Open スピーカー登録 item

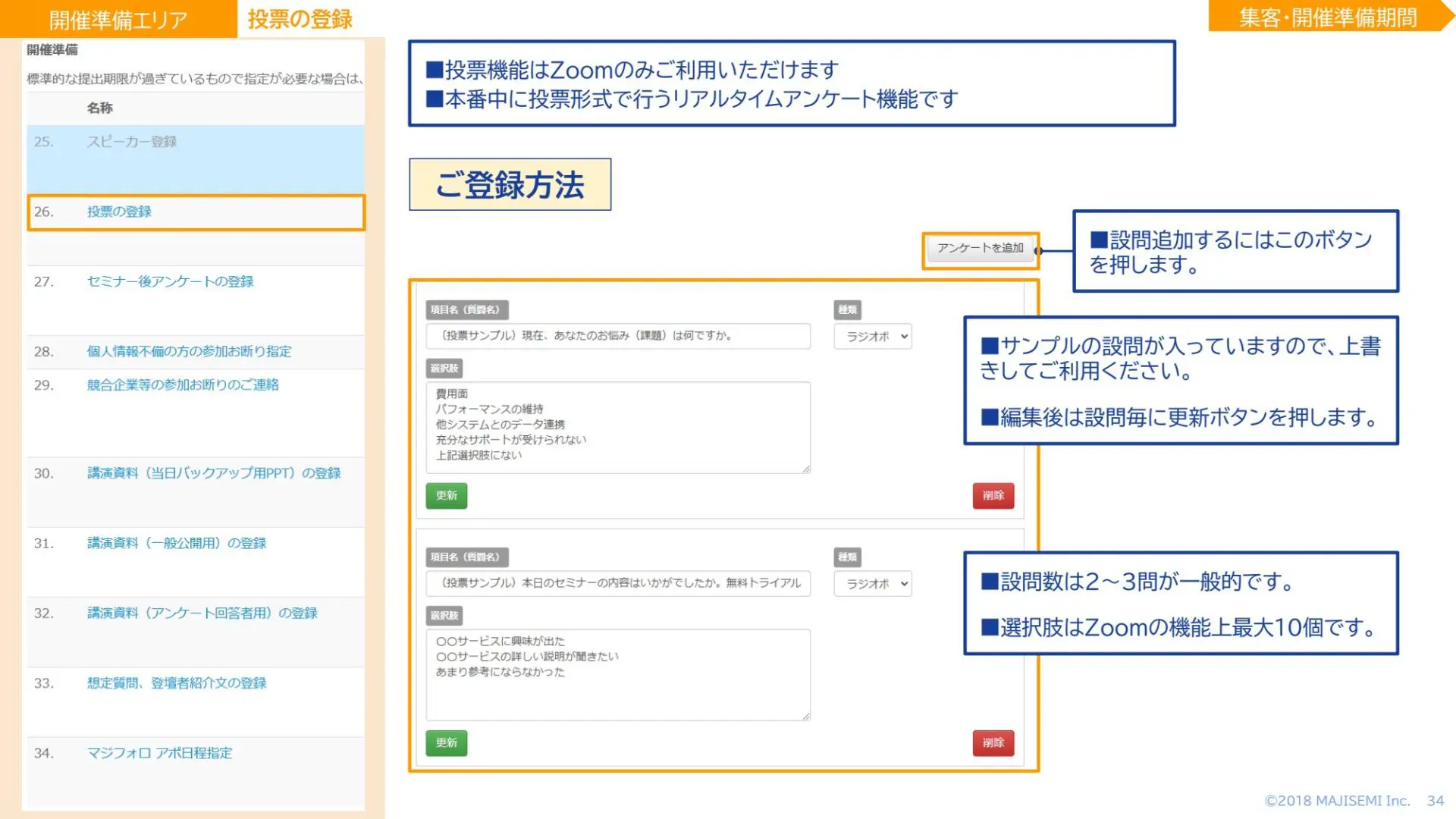(131, 142)
